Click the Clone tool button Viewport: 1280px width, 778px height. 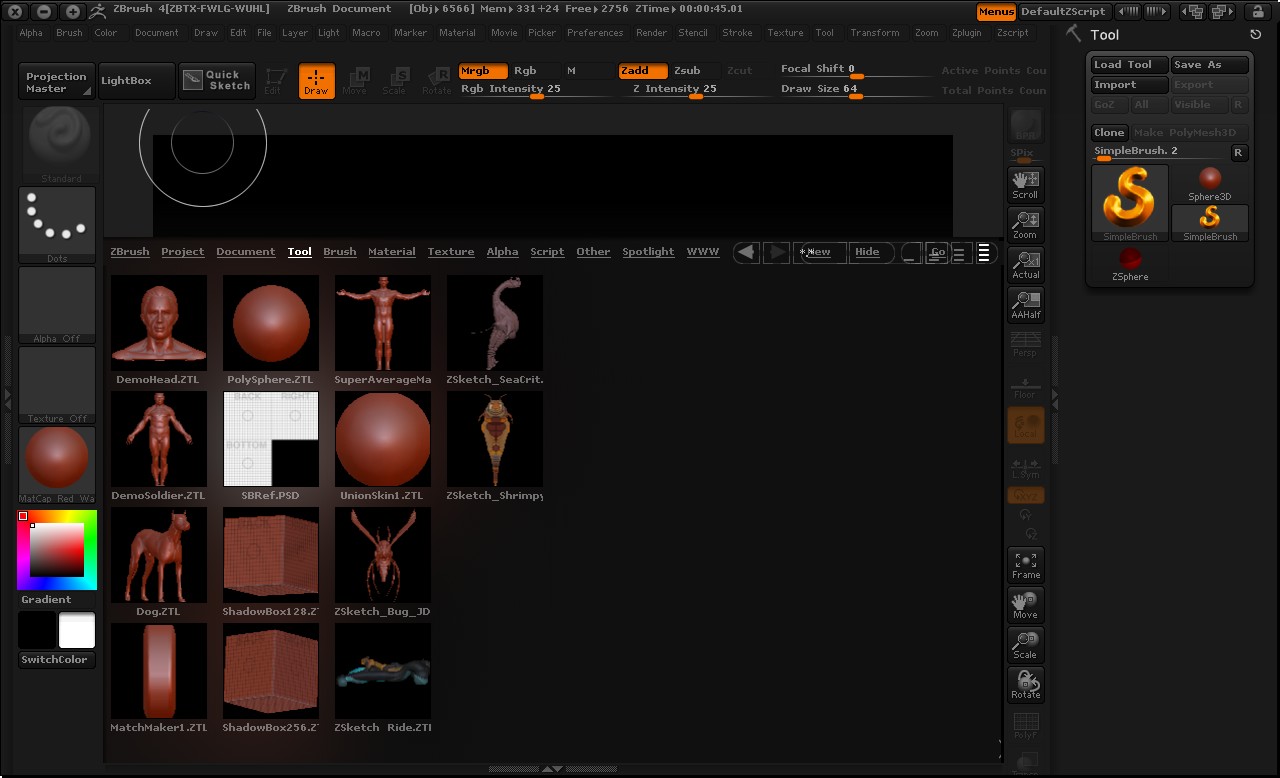[1109, 133]
